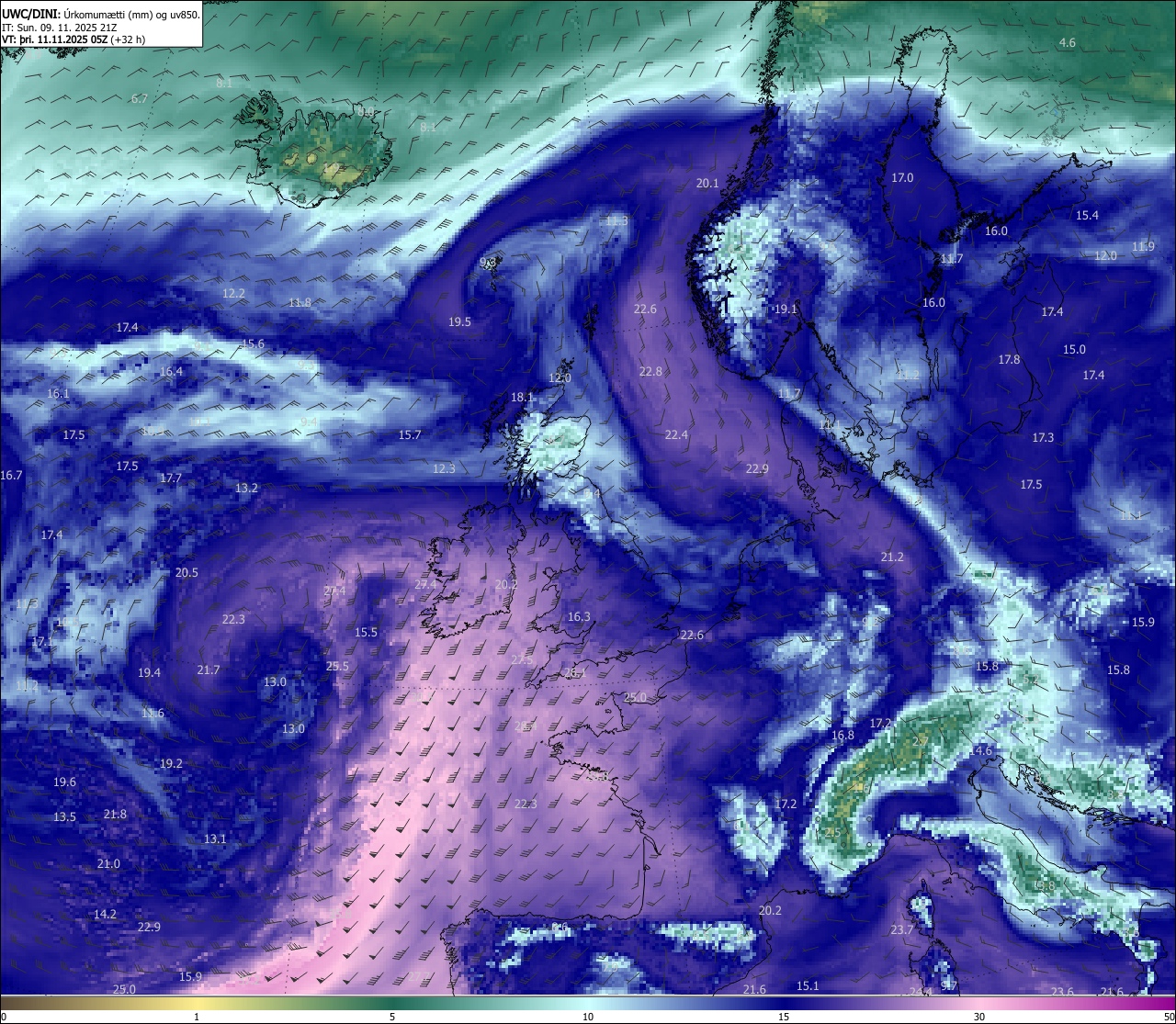This screenshot has width=1176, height=1024.
Task: Click the 22.8 value in the North Sea
Action: pyautogui.click(x=650, y=371)
